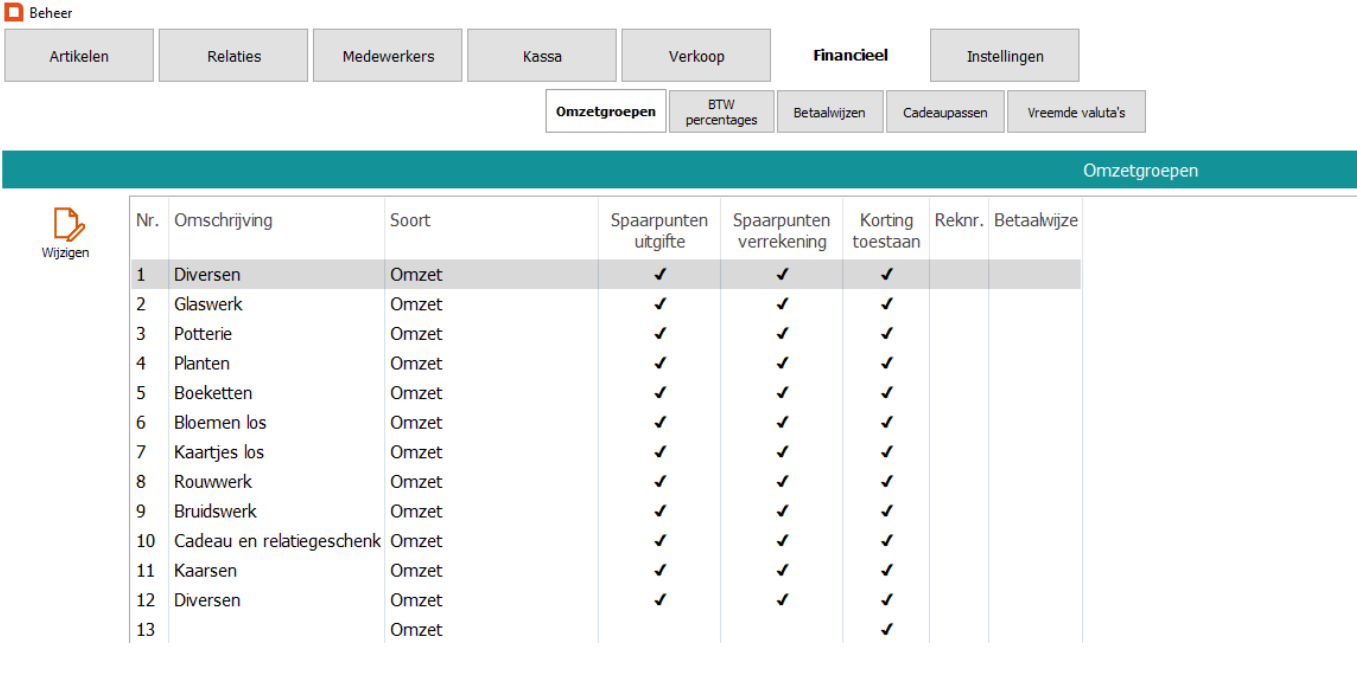Image resolution: width=1357 pixels, height=688 pixels.
Task: Click the Beheer app logo icon
Action: click(x=14, y=13)
